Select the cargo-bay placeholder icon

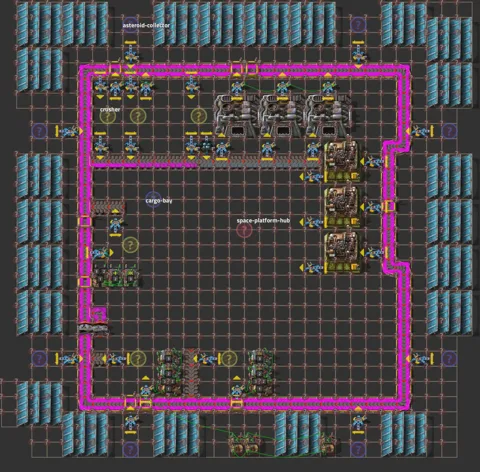(153, 200)
